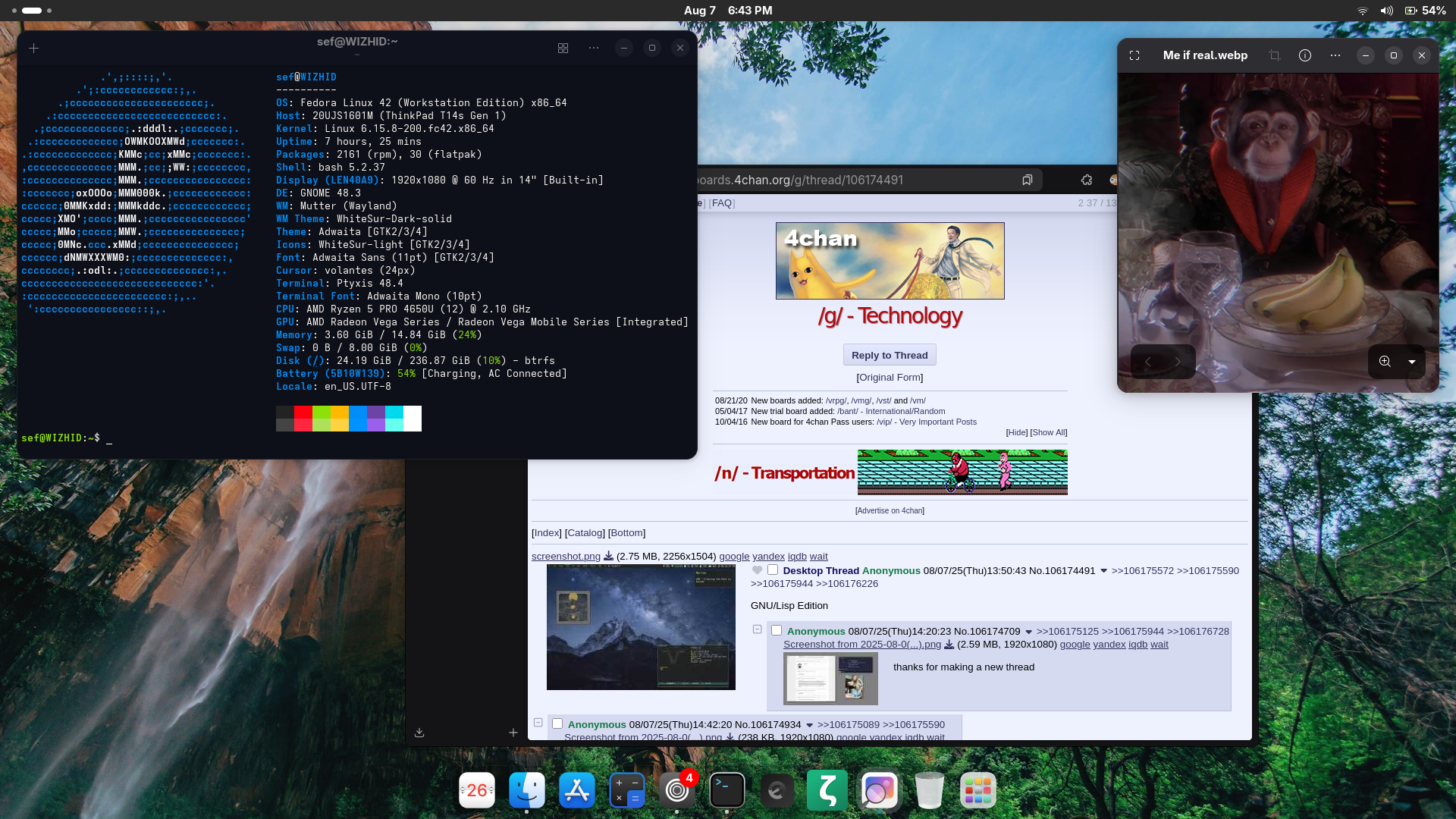Click the /n/ Transportation banner ad

pos(890,472)
